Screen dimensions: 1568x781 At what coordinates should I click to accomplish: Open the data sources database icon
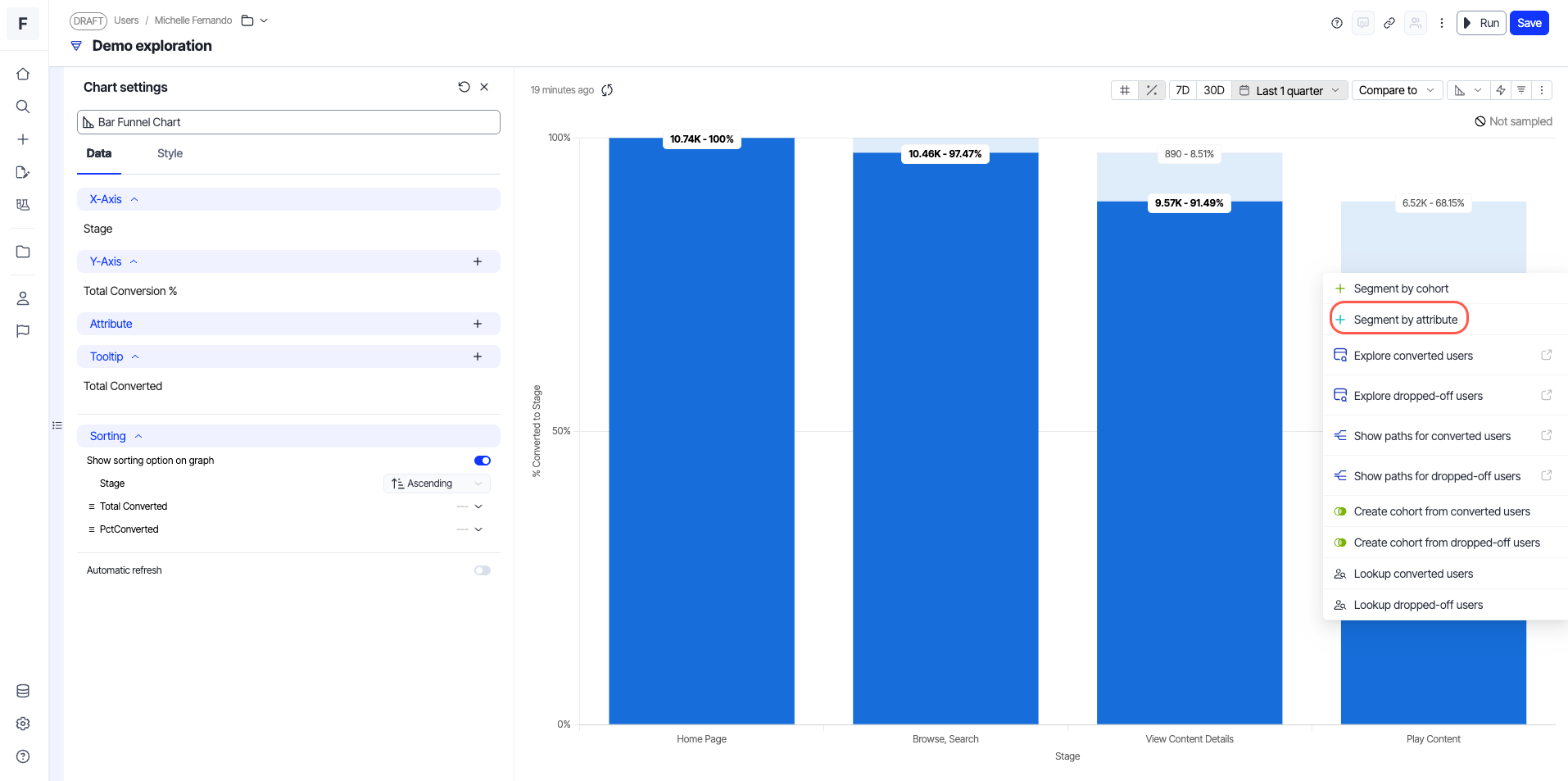click(x=23, y=691)
